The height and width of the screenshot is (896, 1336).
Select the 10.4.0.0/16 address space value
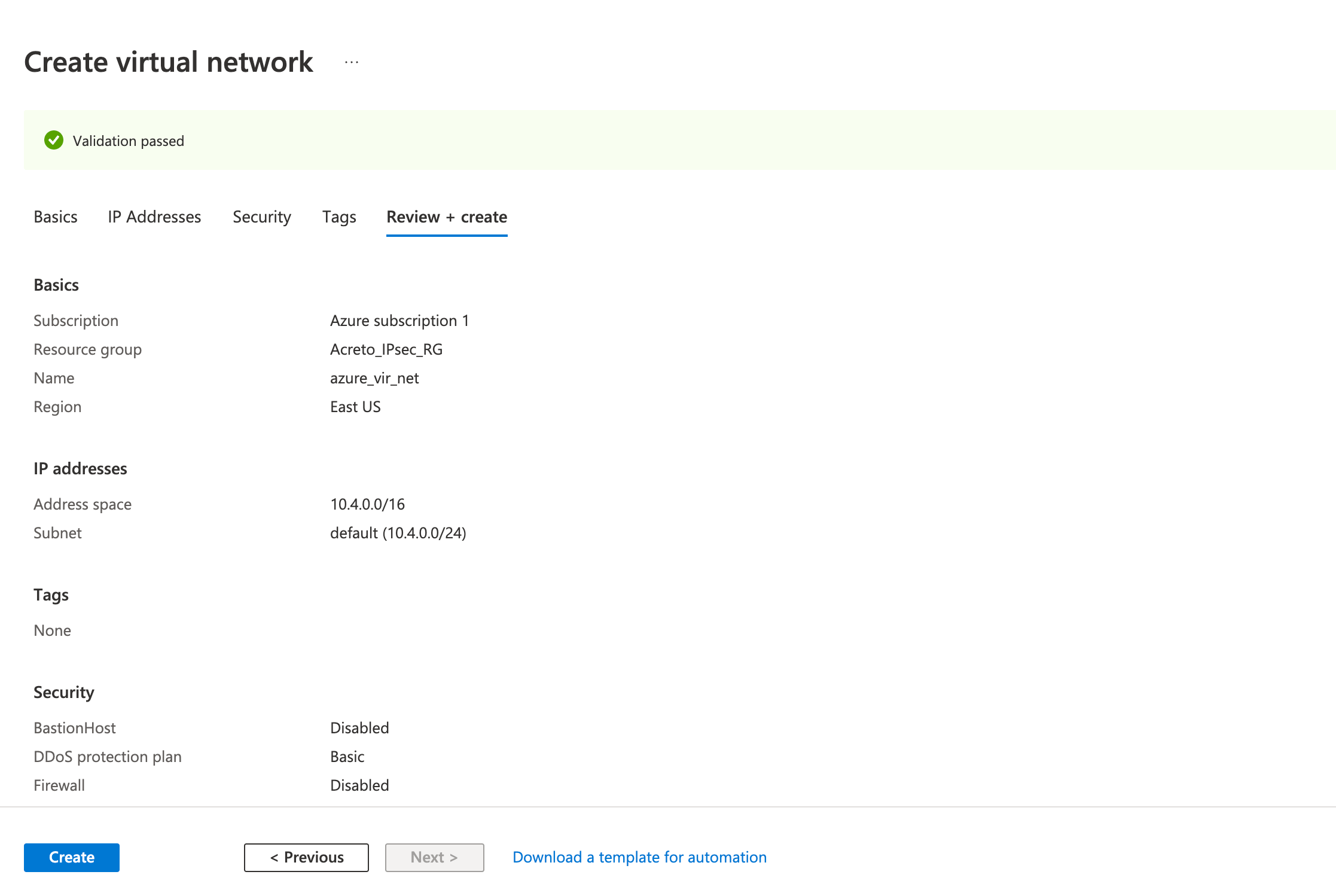(367, 504)
